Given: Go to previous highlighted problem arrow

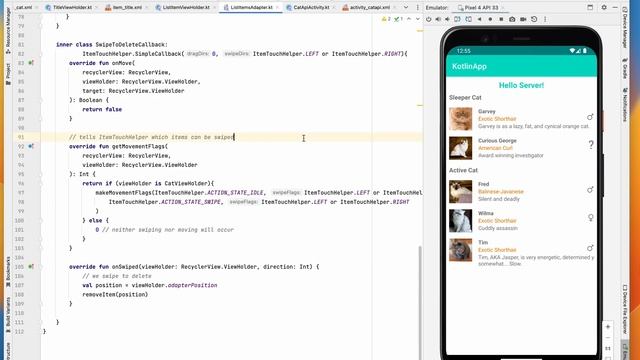Looking at the screenshot, I should tap(409, 19).
